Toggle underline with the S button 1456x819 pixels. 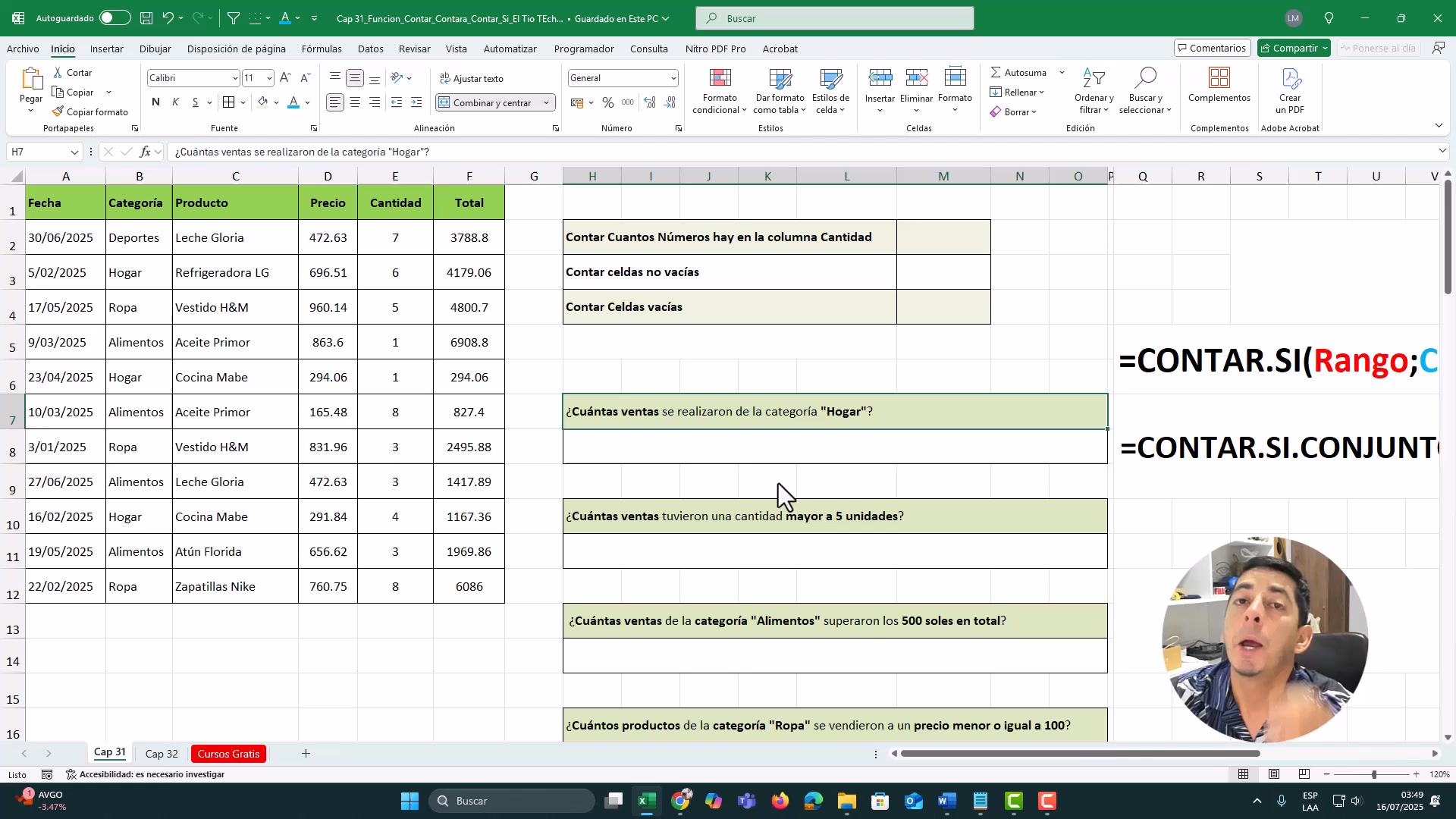coord(195,102)
